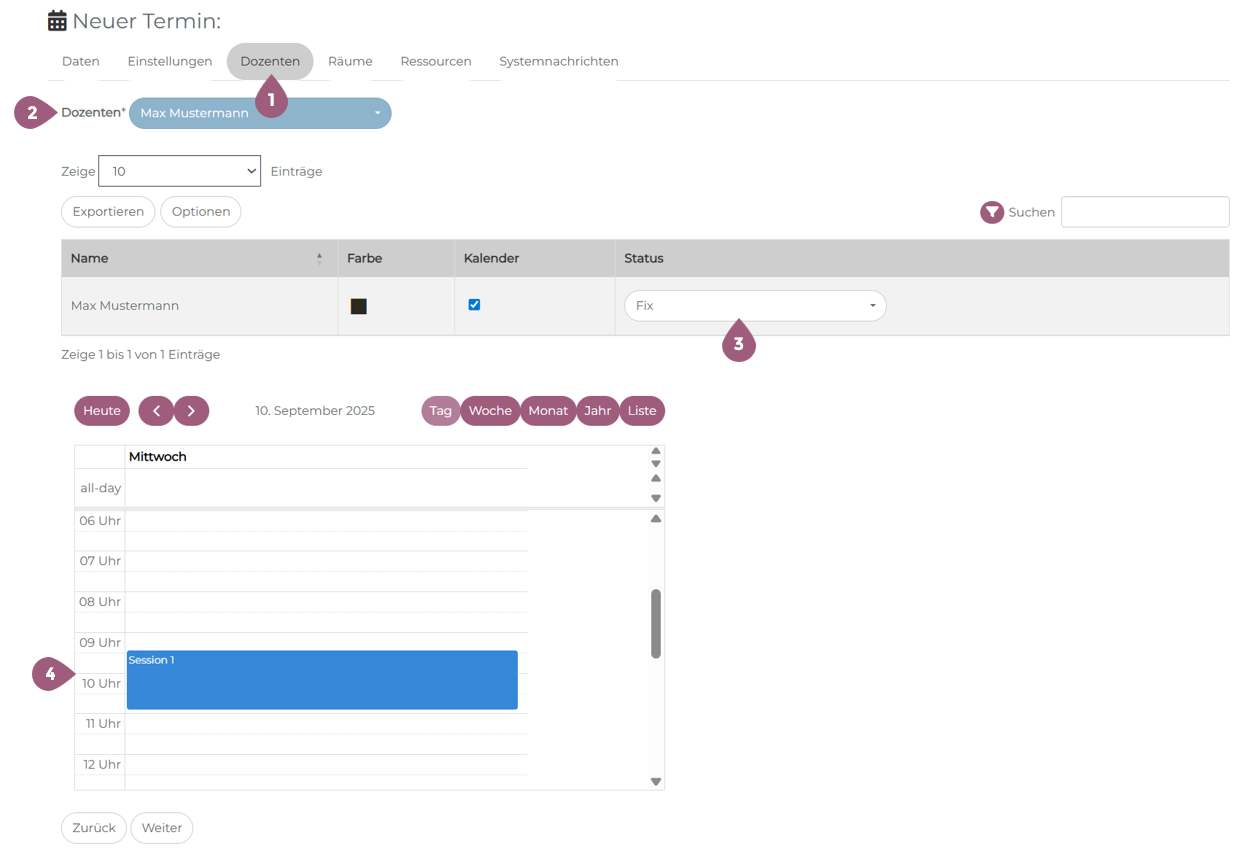The height and width of the screenshot is (861, 1245).
Task: Click the top up arrow in Mittwoch header row
Action: (656, 451)
